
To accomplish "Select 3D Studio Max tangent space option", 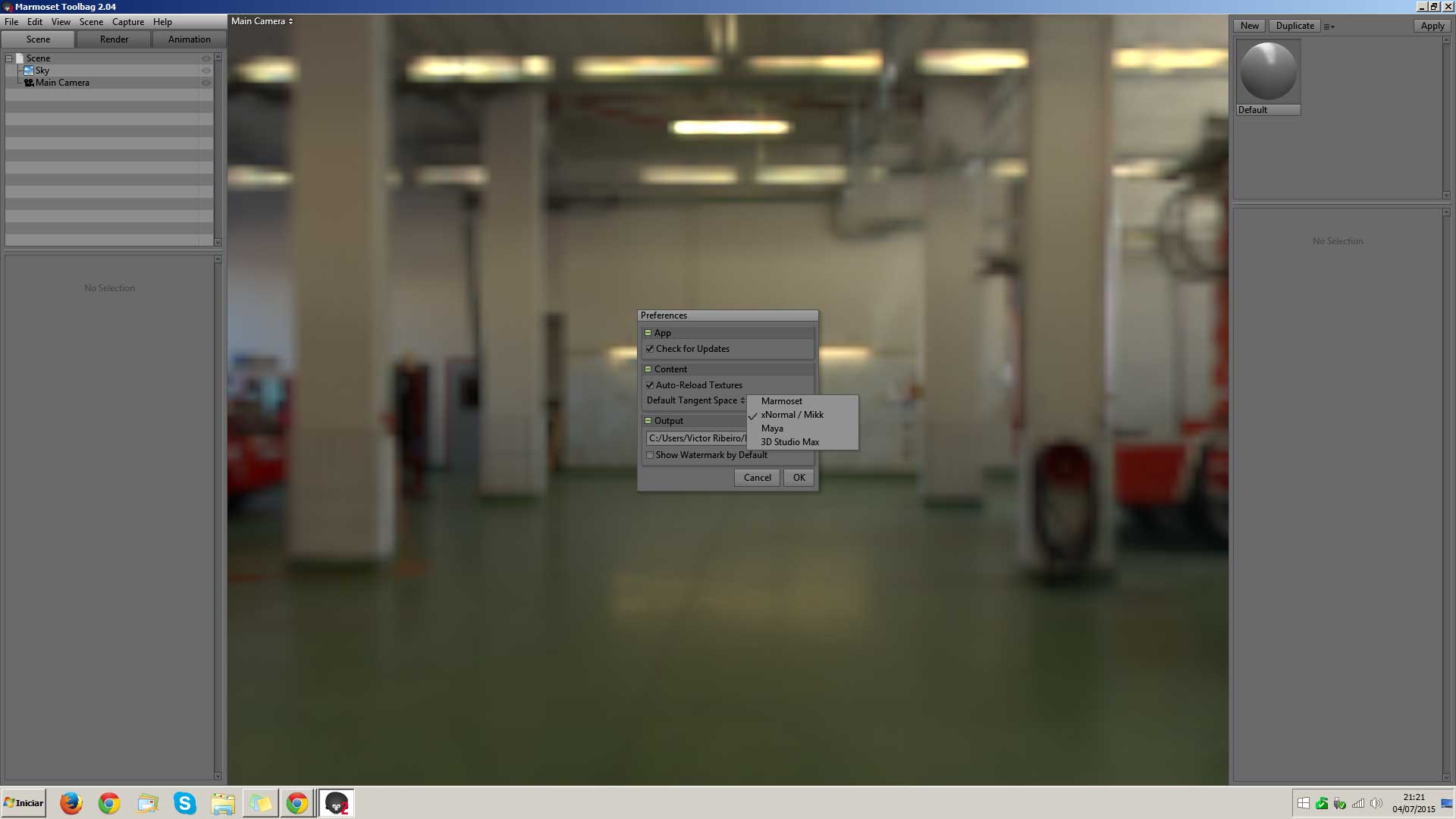I will [803, 442].
